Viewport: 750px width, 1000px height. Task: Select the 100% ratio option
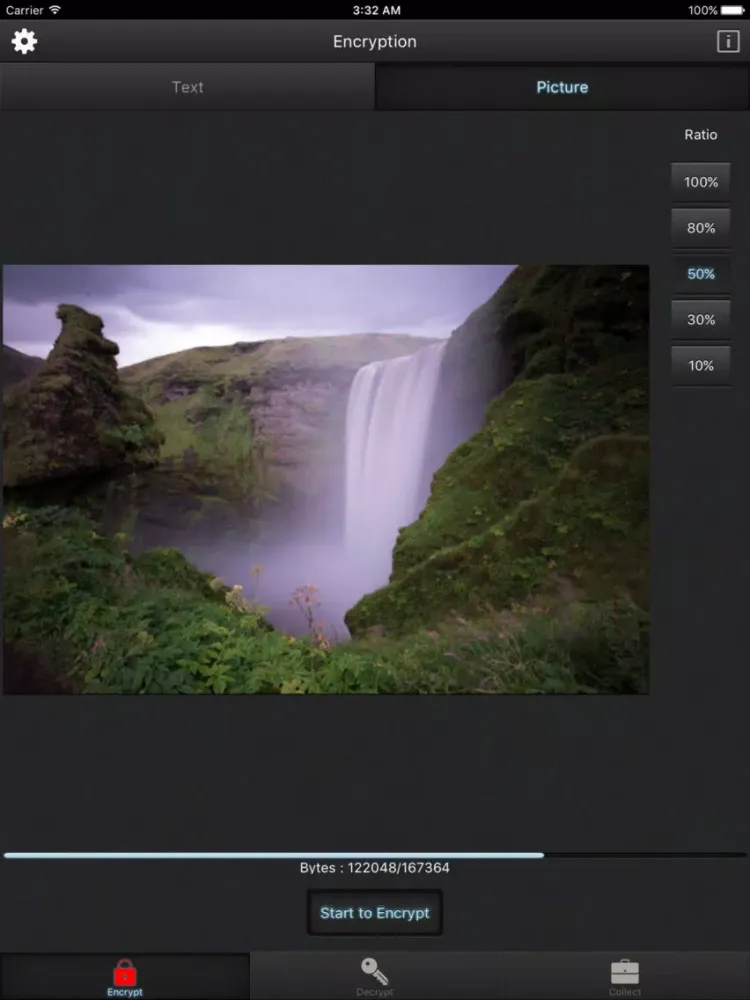tap(701, 182)
